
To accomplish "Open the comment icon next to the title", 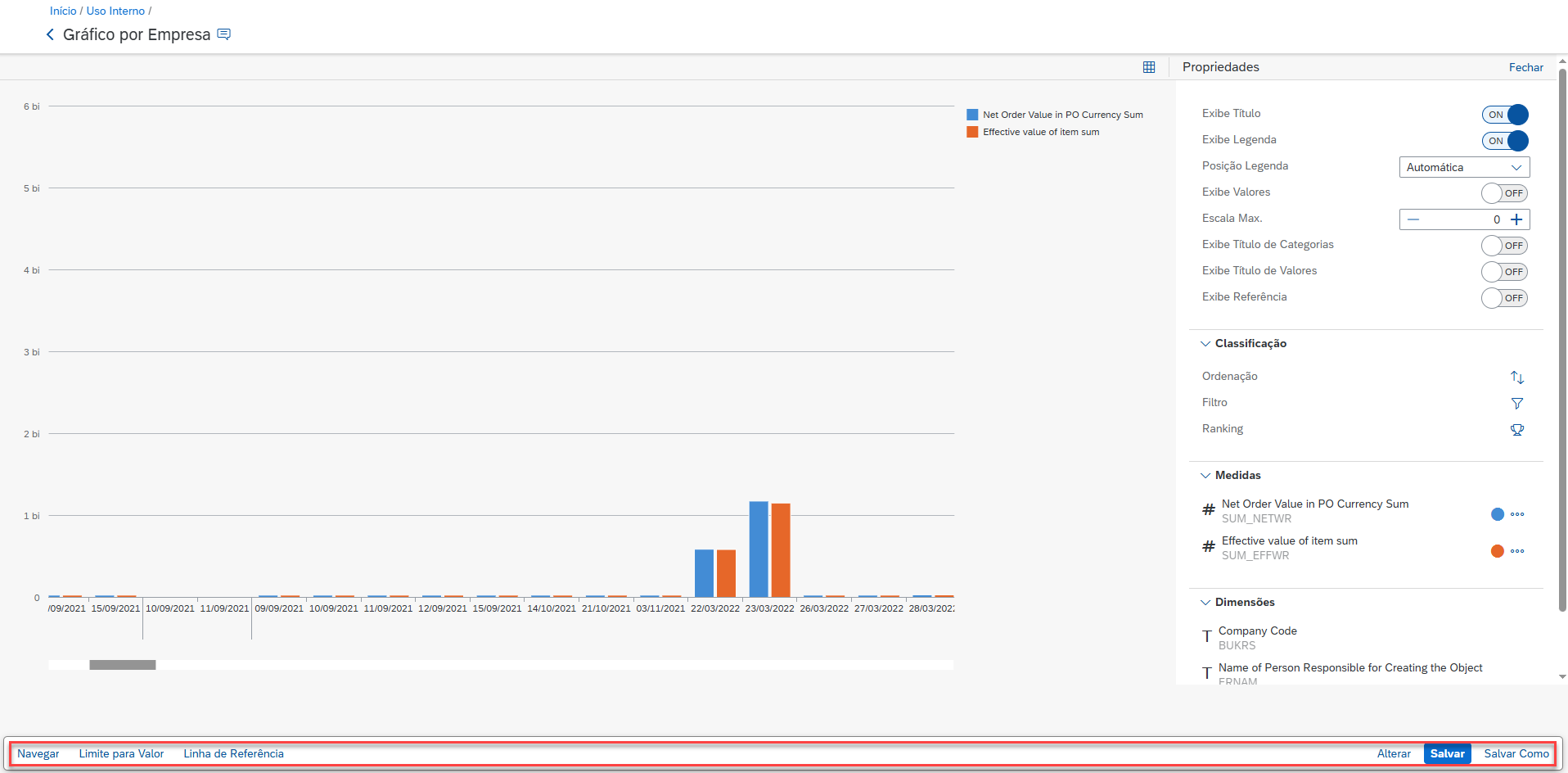I will pyautogui.click(x=223, y=34).
